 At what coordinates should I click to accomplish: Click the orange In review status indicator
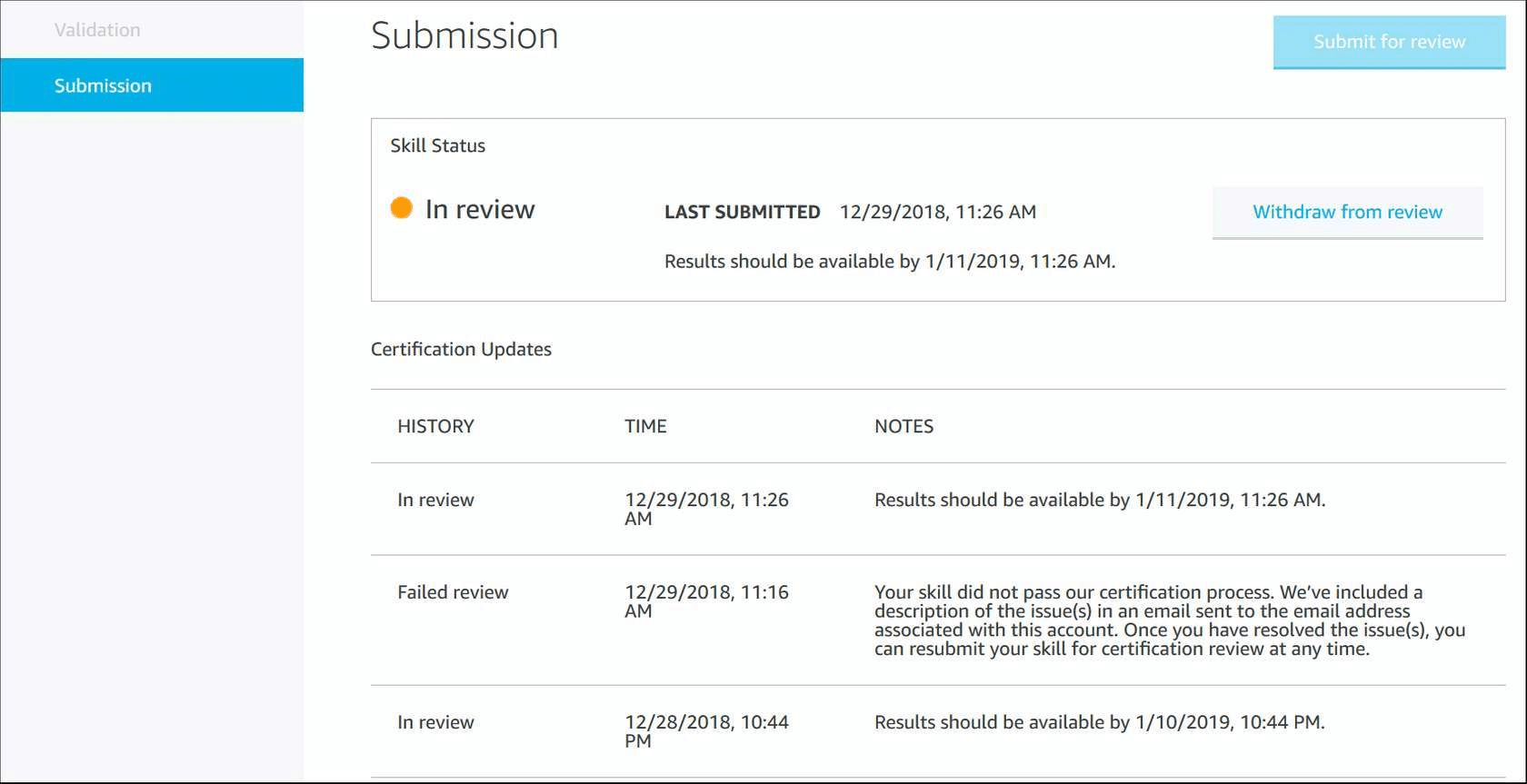(x=400, y=208)
